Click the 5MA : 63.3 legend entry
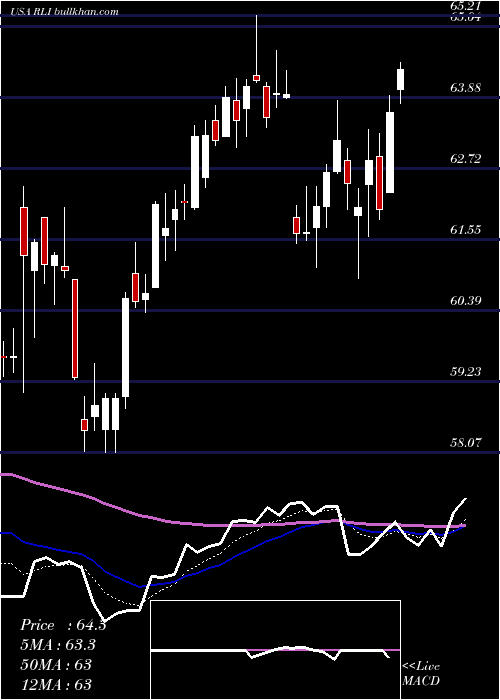The height and width of the screenshot is (700, 500). pos(58,645)
